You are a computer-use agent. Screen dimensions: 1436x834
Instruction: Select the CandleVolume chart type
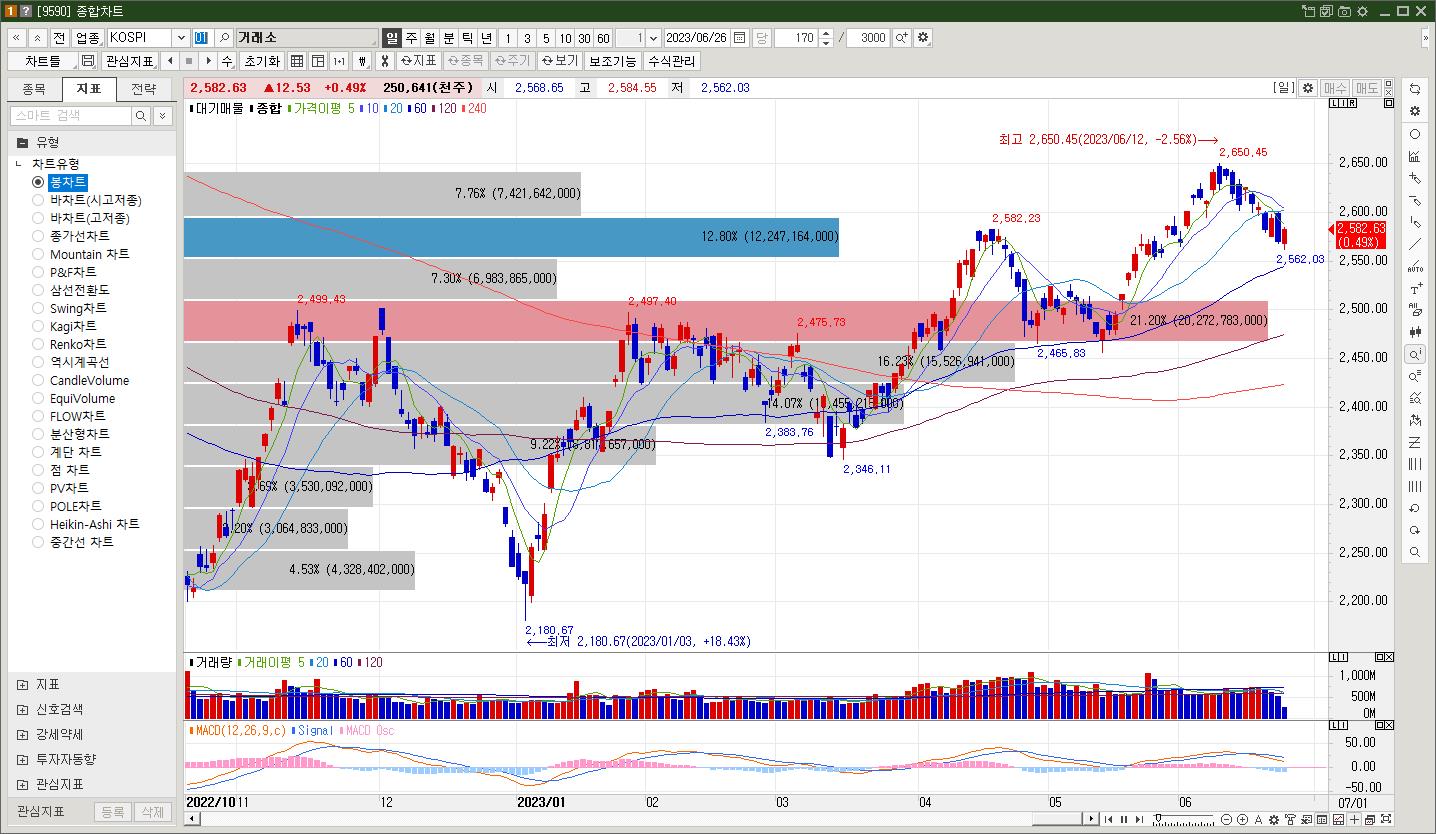[38, 380]
